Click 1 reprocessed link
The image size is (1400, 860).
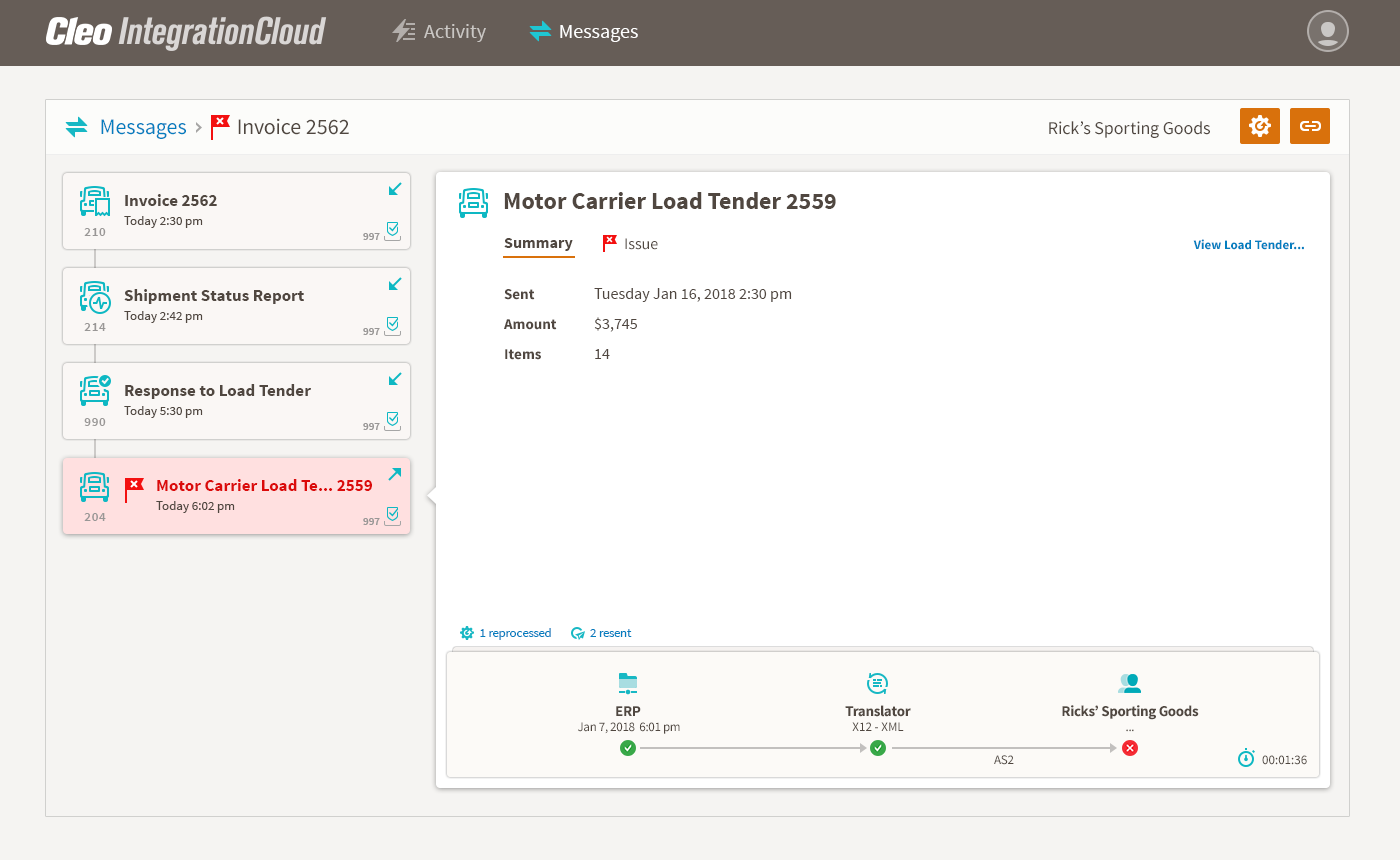click(505, 633)
